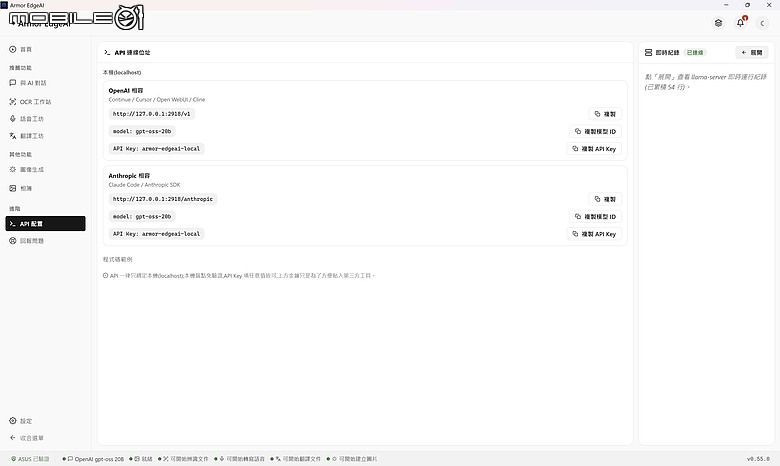Click the real-time log panel server icon
Viewport: 780px width, 466px height.
pos(648,52)
